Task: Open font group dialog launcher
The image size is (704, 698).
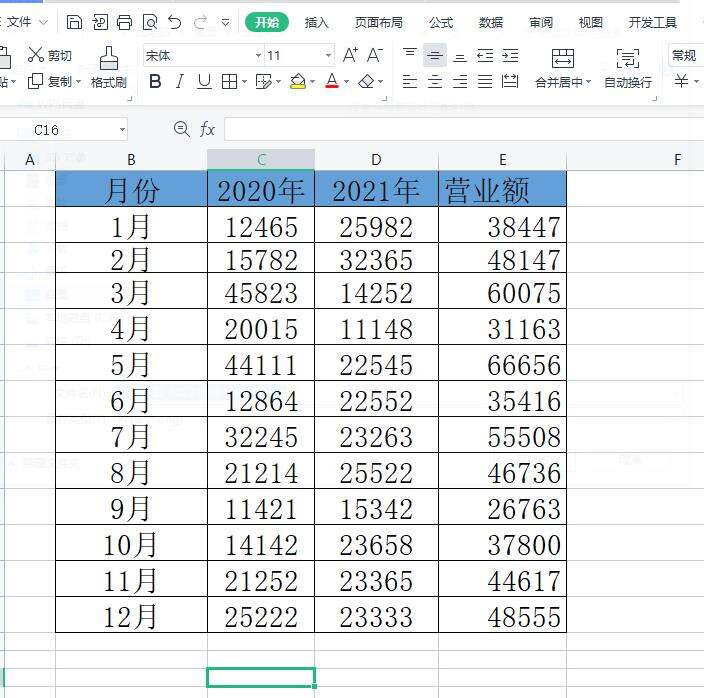Action: click(x=385, y=97)
